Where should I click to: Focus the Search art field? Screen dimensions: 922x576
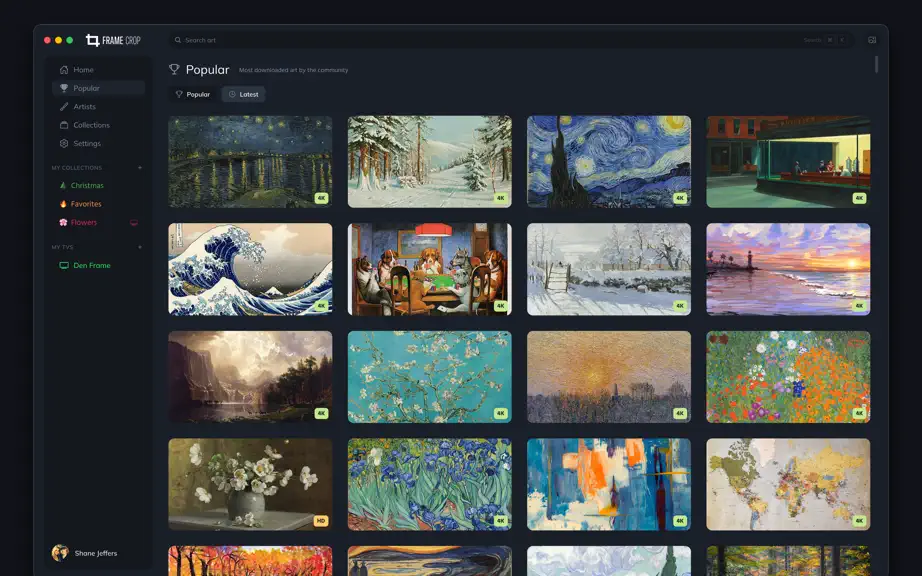tap(510, 40)
